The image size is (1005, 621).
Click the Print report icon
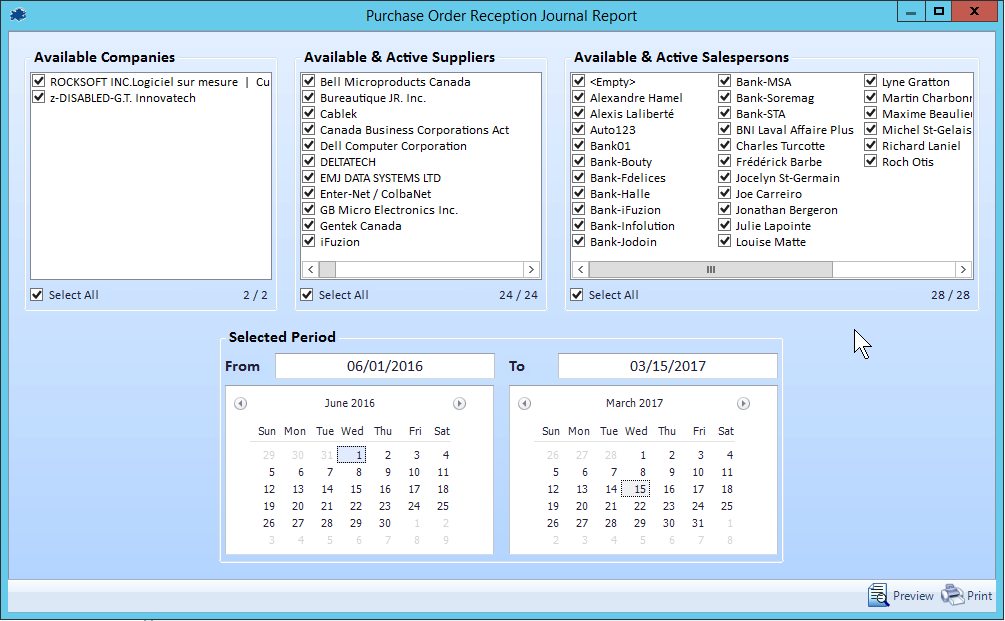[x=953, y=595]
